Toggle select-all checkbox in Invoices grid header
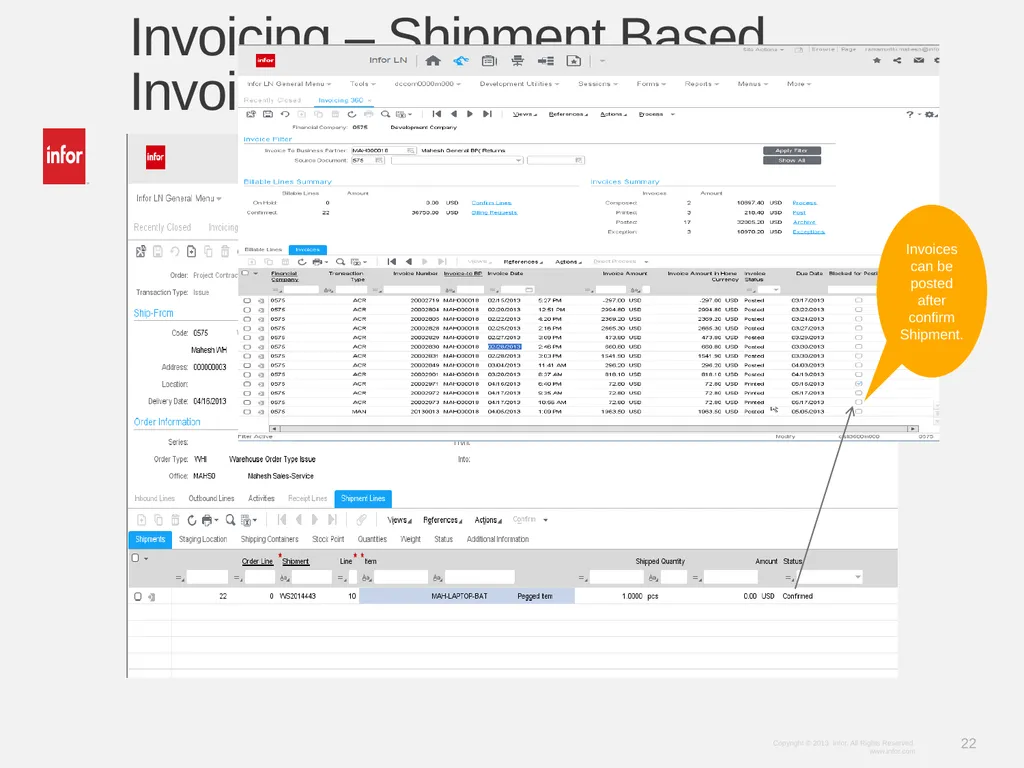Screen dimensions: 1024x768 (x=246, y=273)
